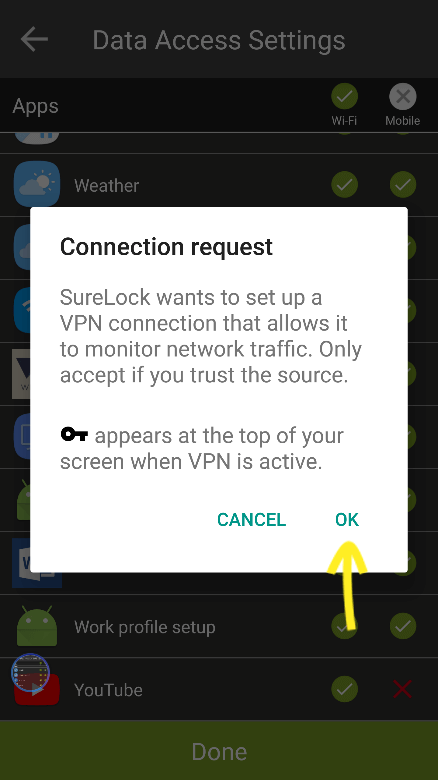Image resolution: width=438 pixels, height=780 pixels.
Task: Toggle Work profile setup Mobile checkmark
Action: tap(403, 626)
